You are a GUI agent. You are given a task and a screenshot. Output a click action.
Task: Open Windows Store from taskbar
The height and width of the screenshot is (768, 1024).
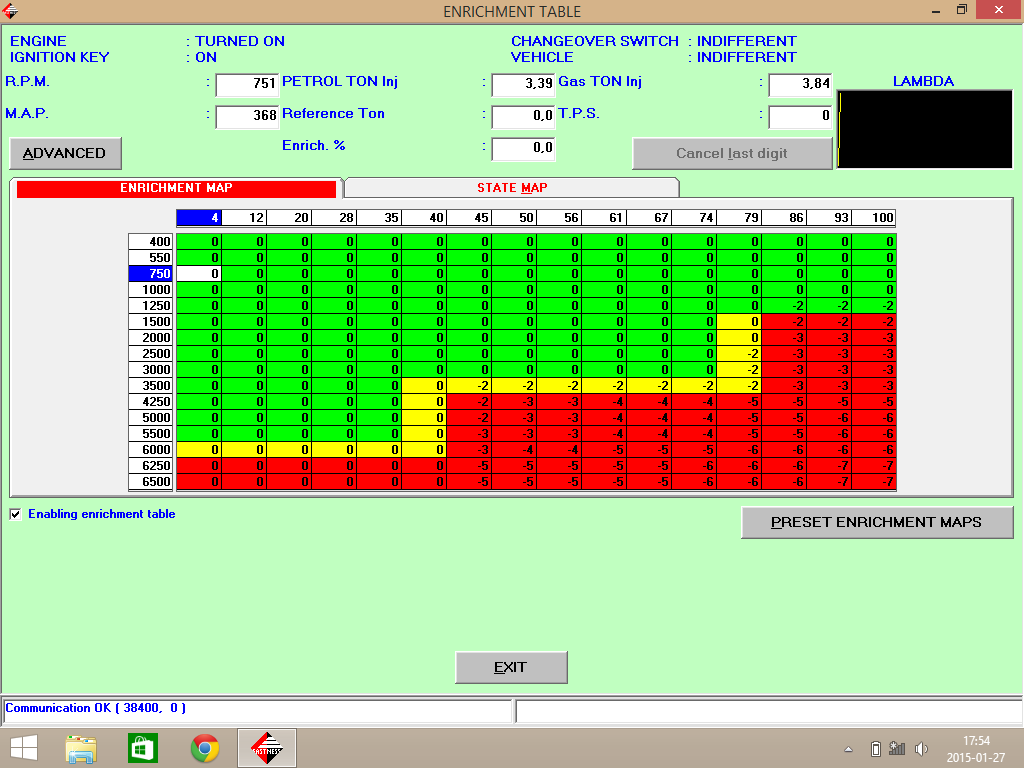(x=143, y=748)
